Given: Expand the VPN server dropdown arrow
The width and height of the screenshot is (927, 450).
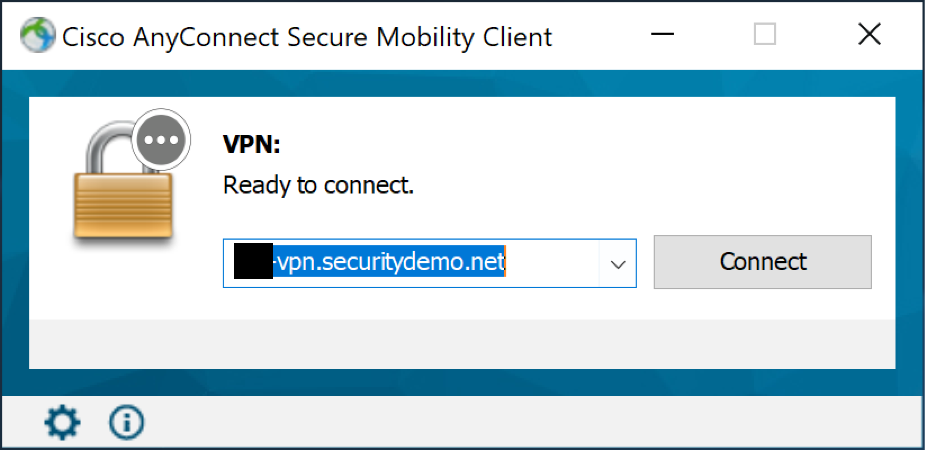Looking at the screenshot, I should point(617,264).
